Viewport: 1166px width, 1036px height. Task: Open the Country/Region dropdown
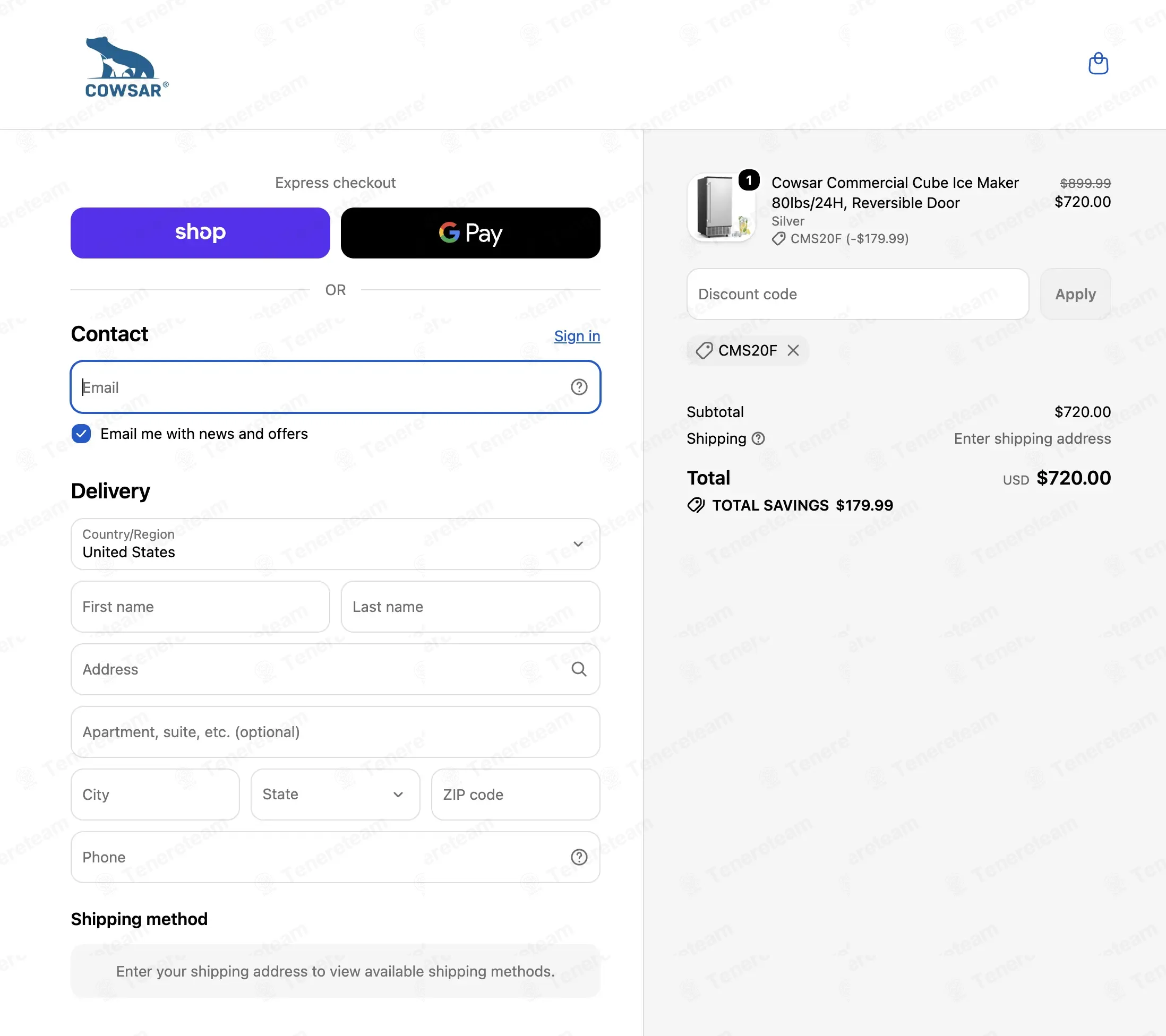pos(336,544)
